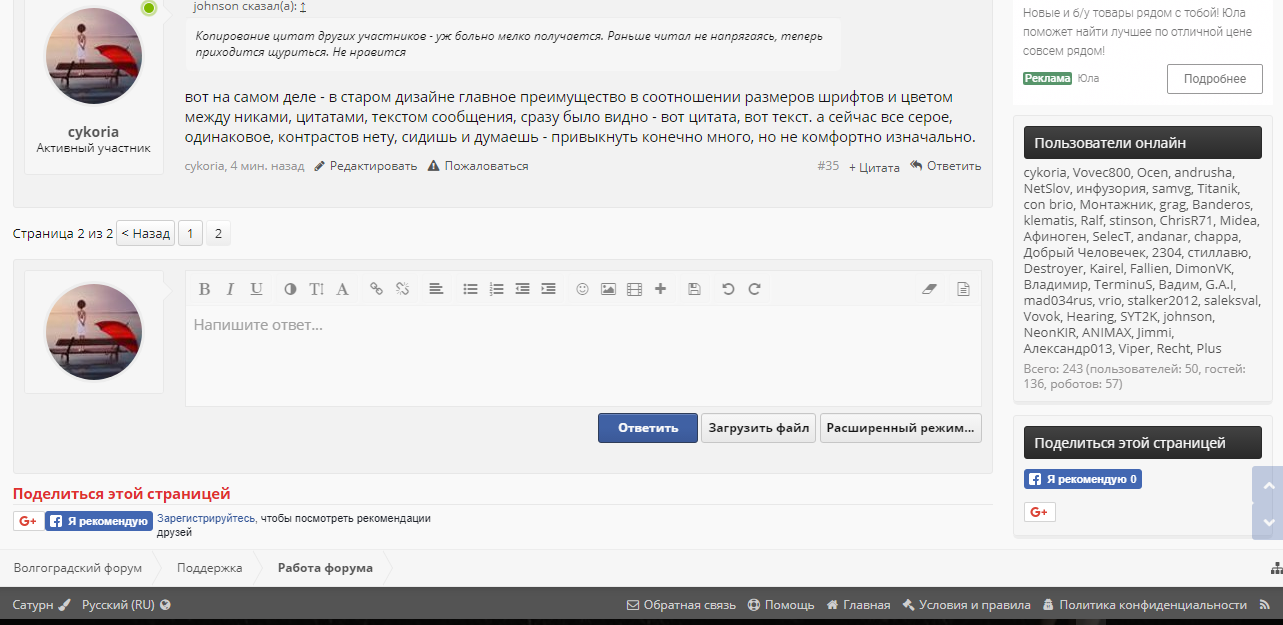Screen dimensions: 1283x625
Task: Open the smilies picker
Action: (582, 289)
